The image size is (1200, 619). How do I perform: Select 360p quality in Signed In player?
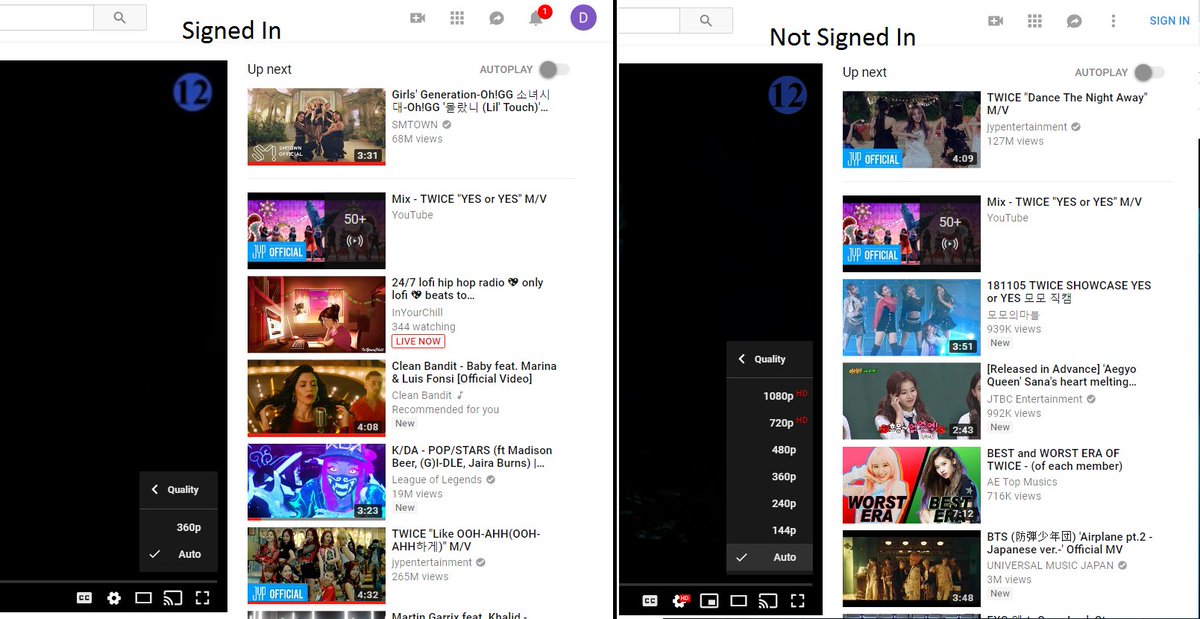tap(179, 527)
